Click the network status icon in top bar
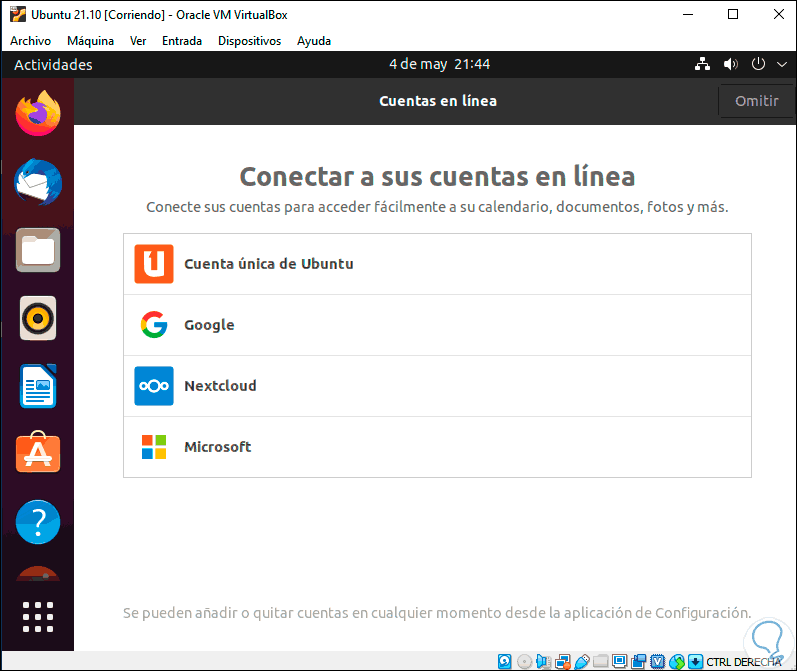 click(x=702, y=64)
